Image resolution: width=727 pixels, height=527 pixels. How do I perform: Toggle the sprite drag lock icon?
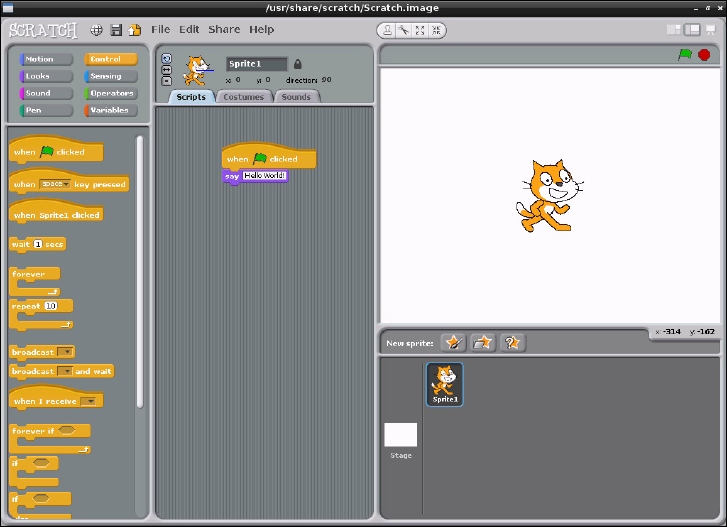point(298,64)
